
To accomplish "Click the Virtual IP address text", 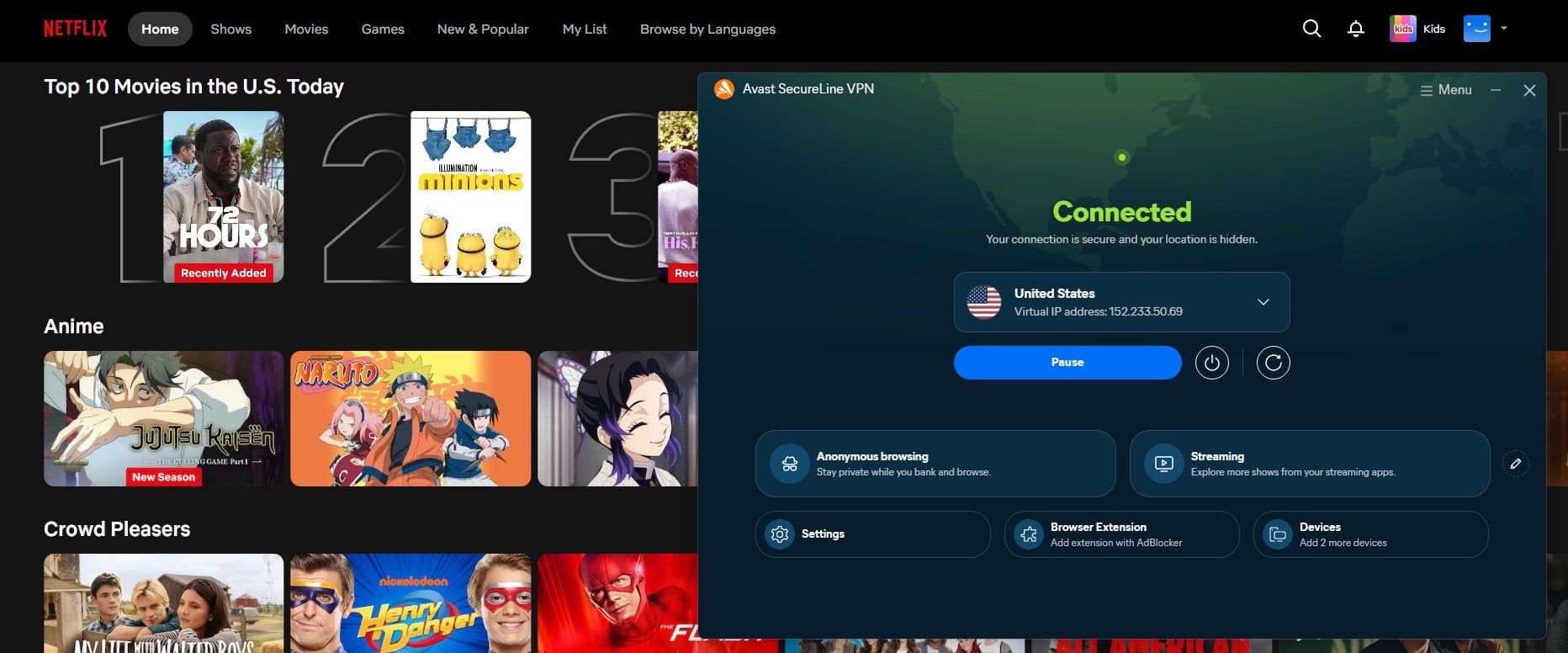I will (1098, 311).
